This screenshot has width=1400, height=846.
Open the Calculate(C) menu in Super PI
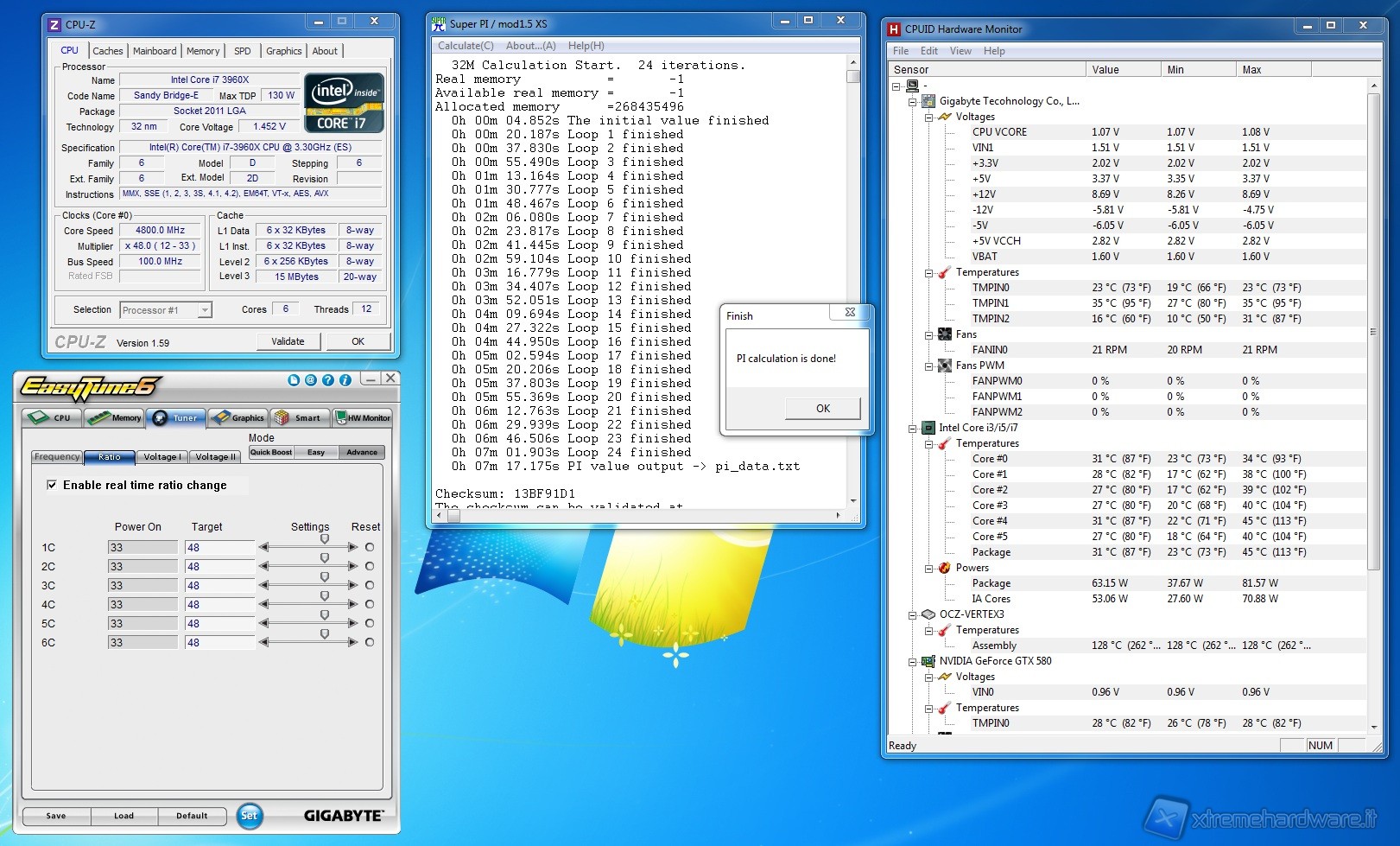(466, 46)
